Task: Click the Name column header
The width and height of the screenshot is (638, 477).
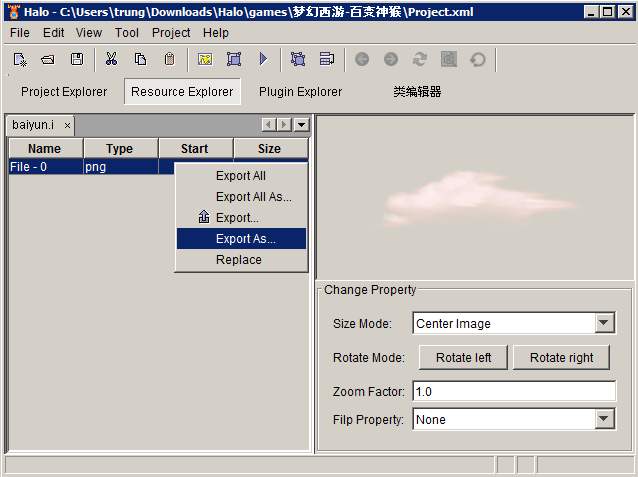Action: [46, 149]
